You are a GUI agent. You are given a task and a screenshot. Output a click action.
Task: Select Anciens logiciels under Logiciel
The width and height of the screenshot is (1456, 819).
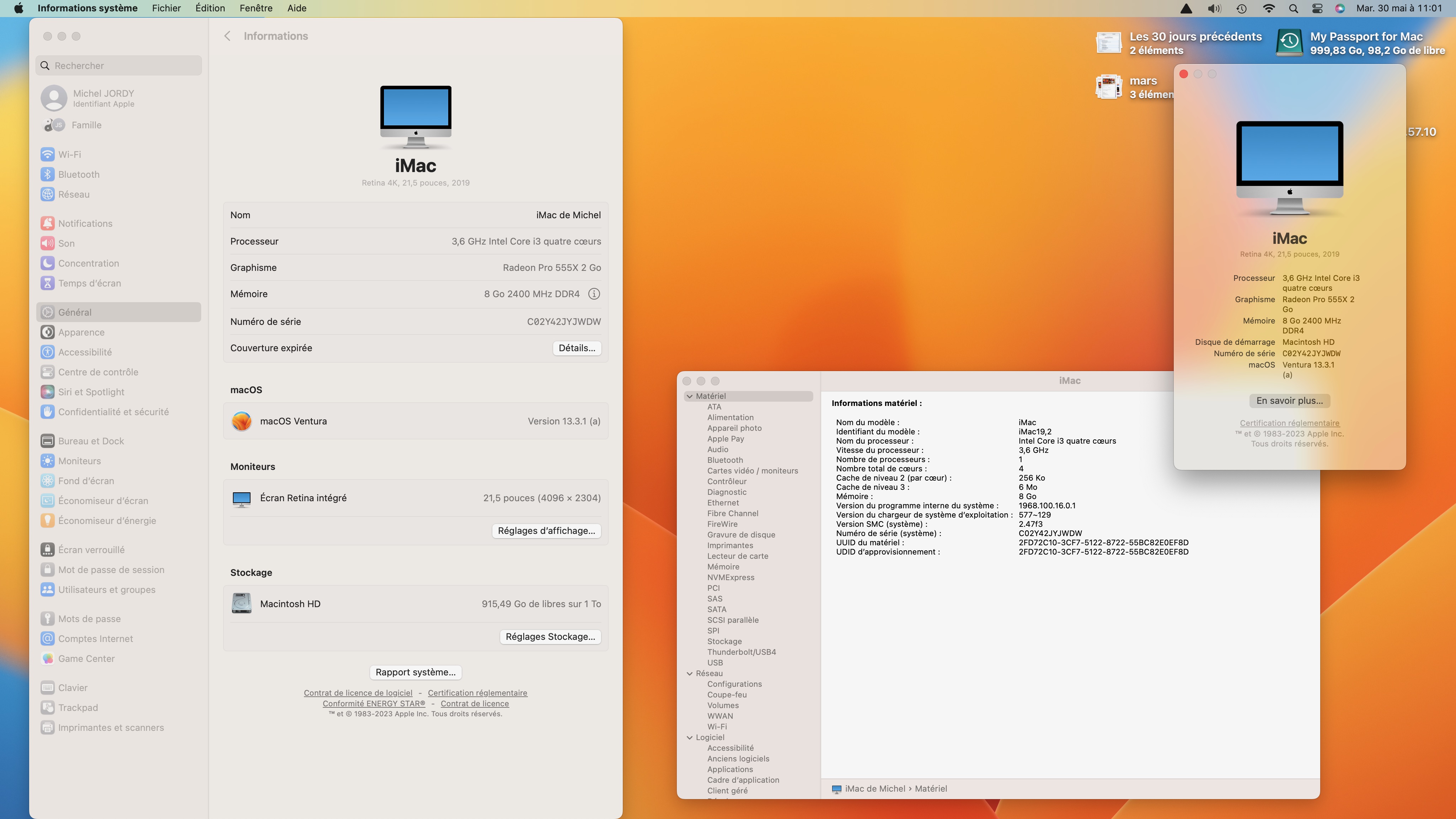(x=738, y=759)
